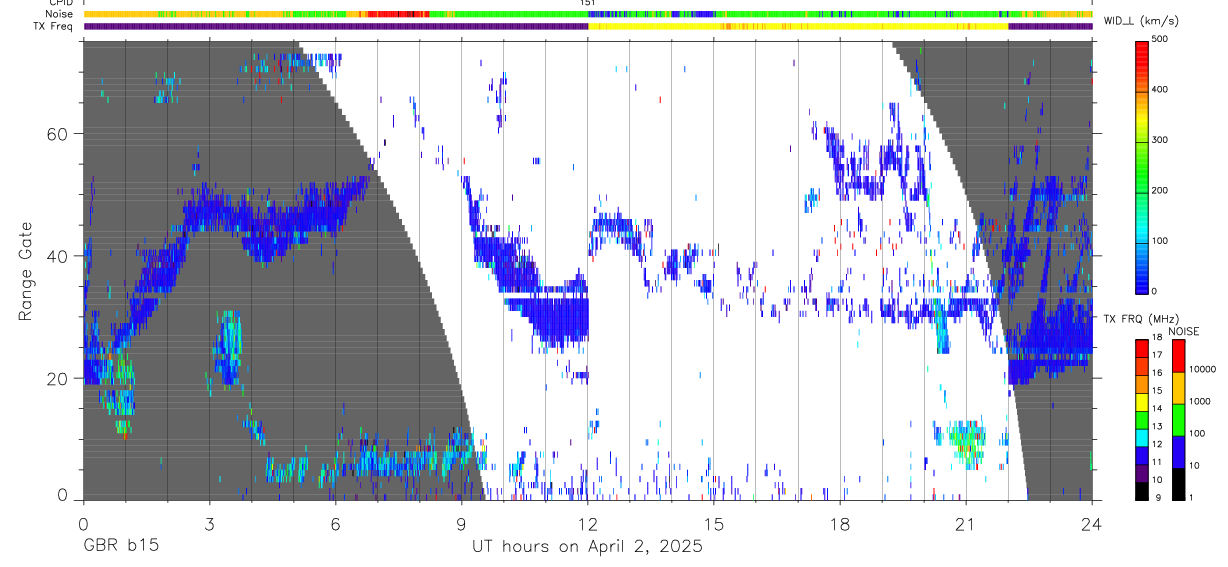Click the "21" UT hour axis label
Image resolution: width=1228 pixels, height=567 pixels.
tap(966, 524)
